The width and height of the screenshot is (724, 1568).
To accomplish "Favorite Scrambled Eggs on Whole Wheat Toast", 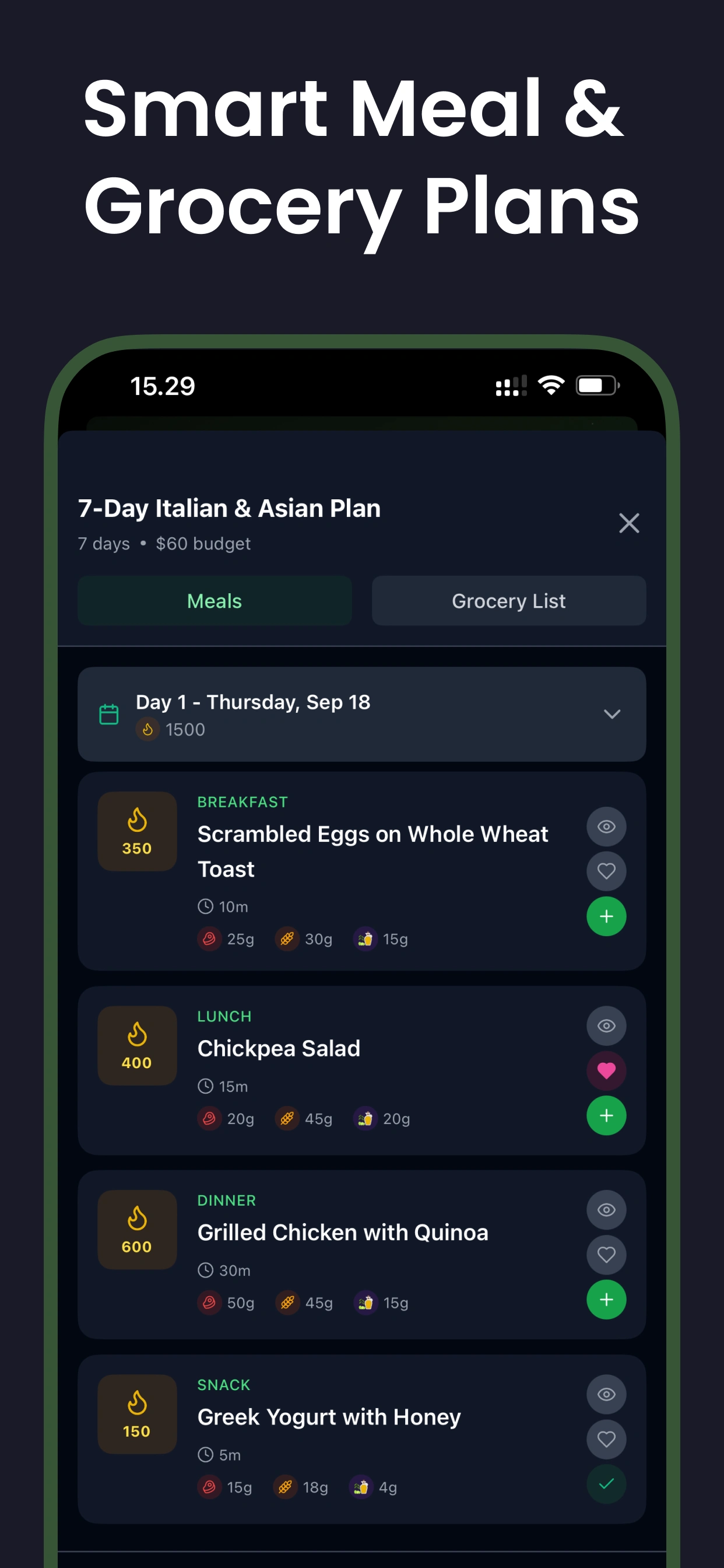I will tap(606, 871).
